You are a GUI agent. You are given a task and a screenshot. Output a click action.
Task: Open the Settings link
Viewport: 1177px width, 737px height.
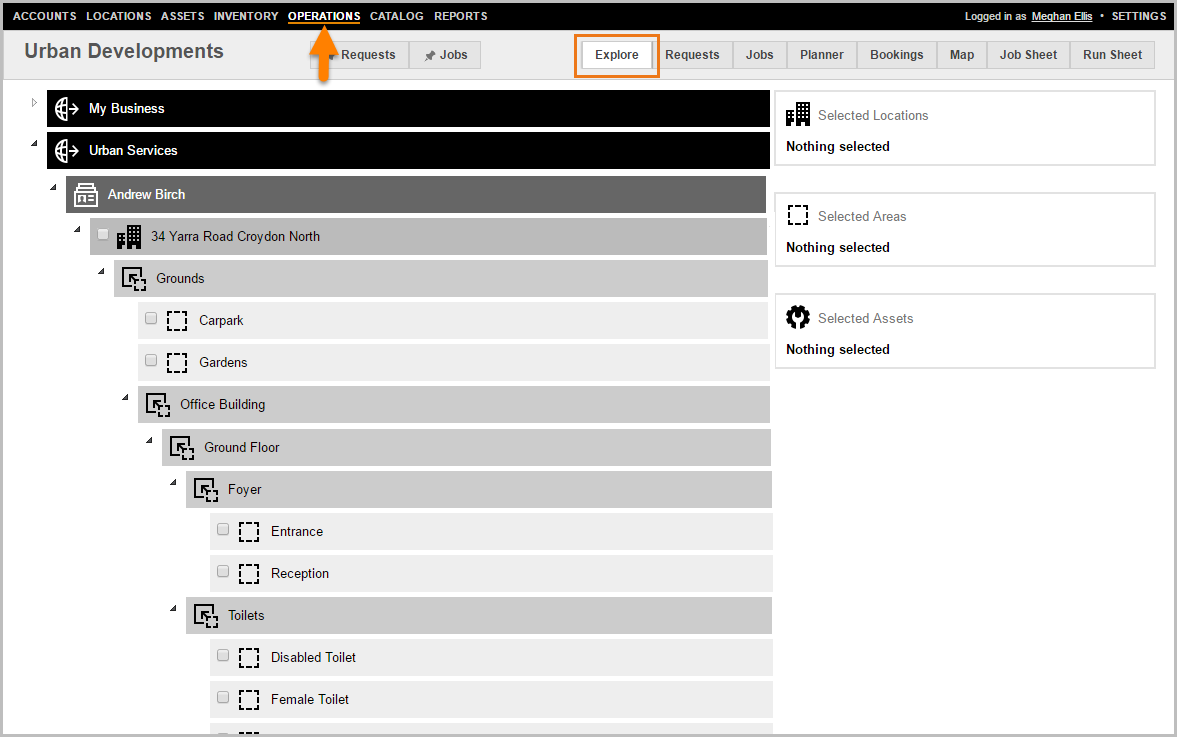coord(1138,16)
